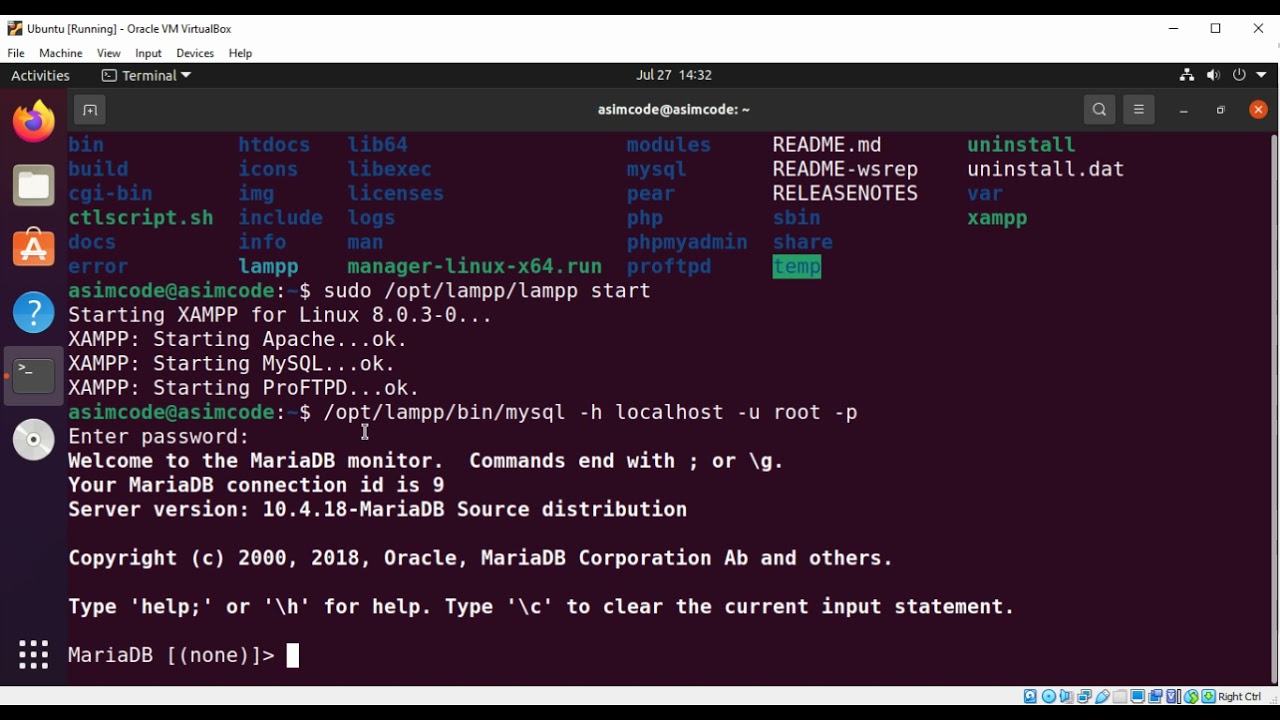The height and width of the screenshot is (720, 1280).
Task: Click the asimcode@asimcode terminal title
Action: [674, 110]
